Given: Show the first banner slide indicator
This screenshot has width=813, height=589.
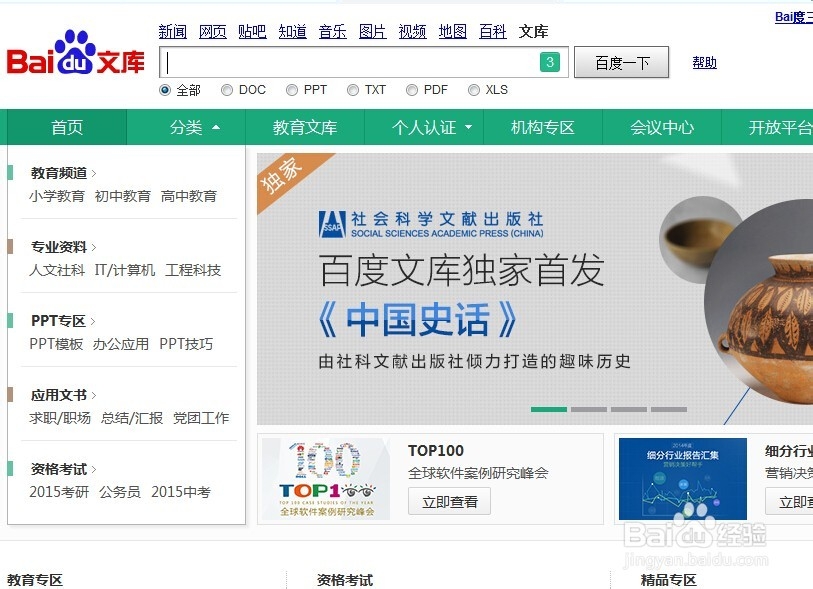Looking at the screenshot, I should coord(549,409).
